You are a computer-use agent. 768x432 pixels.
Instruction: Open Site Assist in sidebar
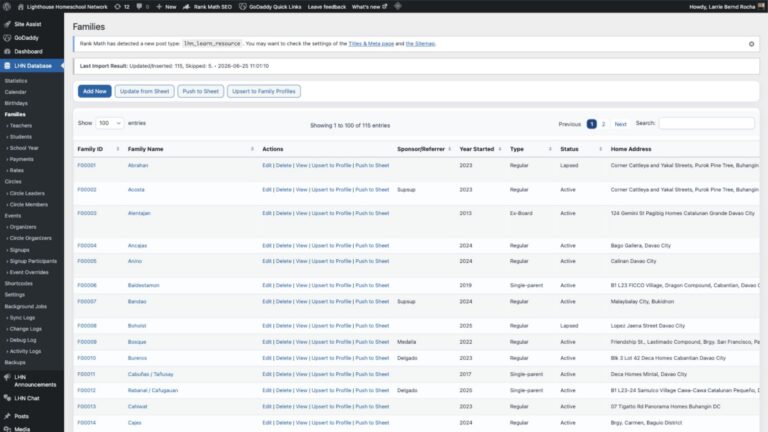[x=27, y=24]
